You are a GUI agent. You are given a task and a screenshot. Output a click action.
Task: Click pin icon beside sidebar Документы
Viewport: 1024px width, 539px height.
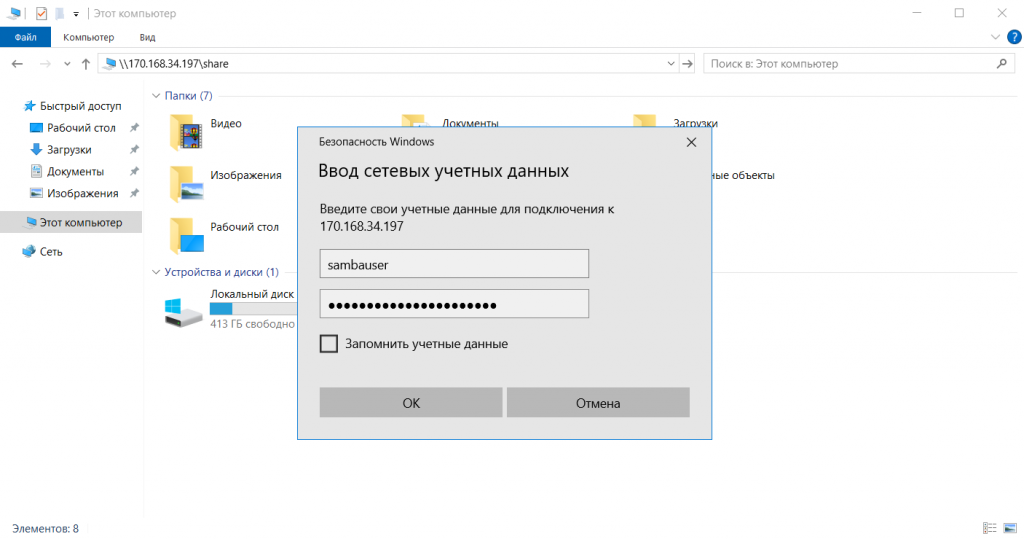pos(134,171)
